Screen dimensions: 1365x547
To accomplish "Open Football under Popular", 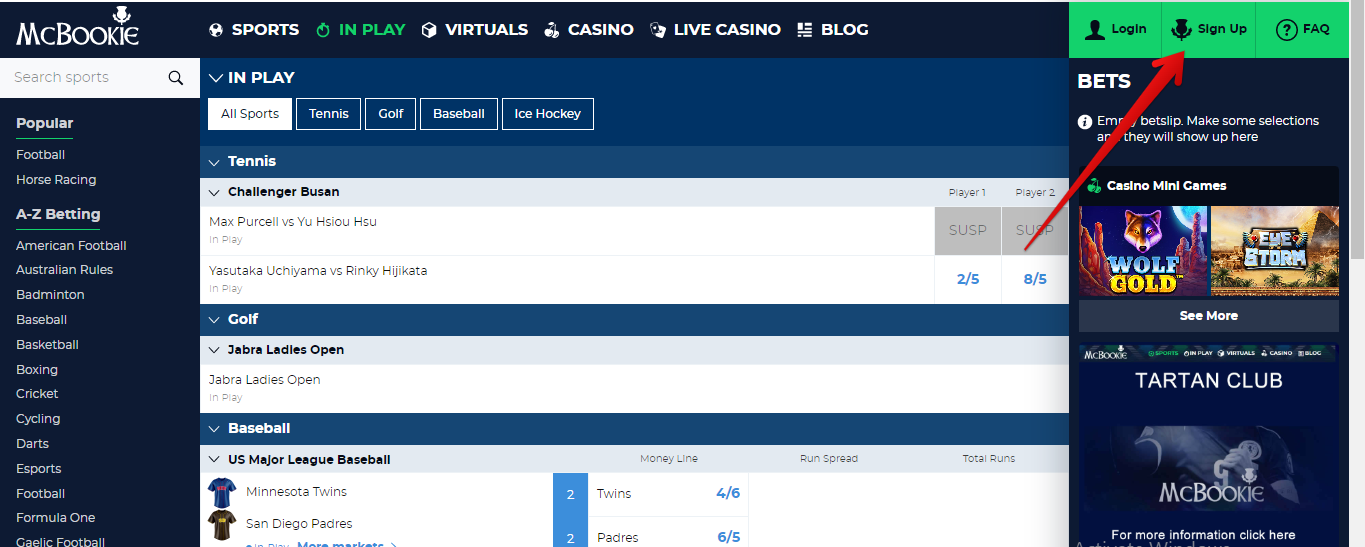I will (x=40, y=155).
